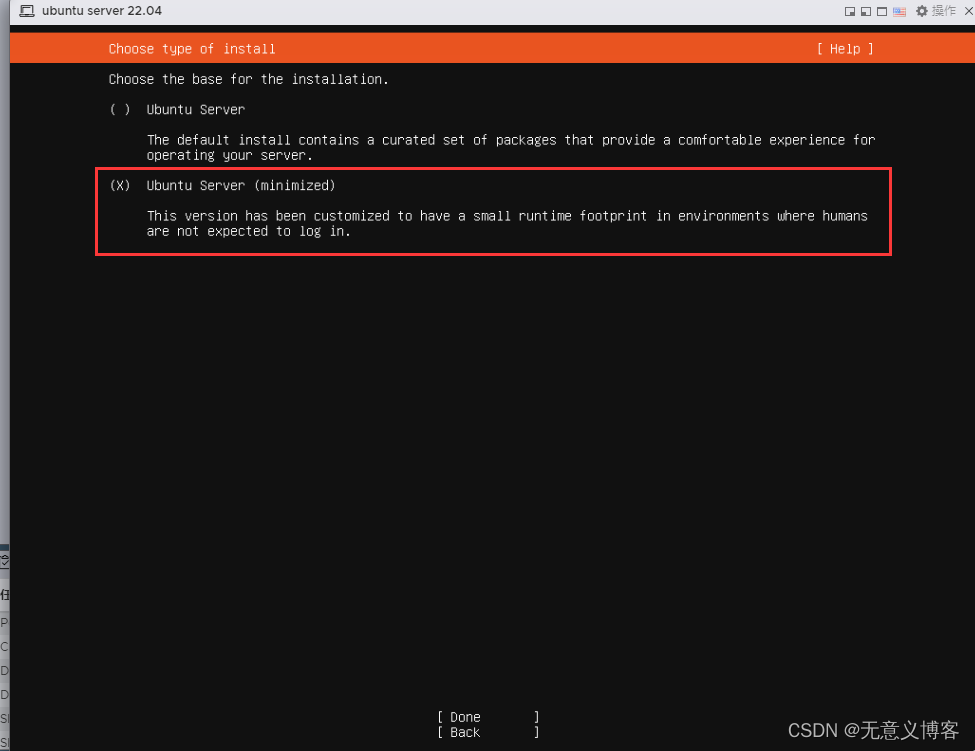
Task: Click the description 'This version has been customized'
Action: 507,223
